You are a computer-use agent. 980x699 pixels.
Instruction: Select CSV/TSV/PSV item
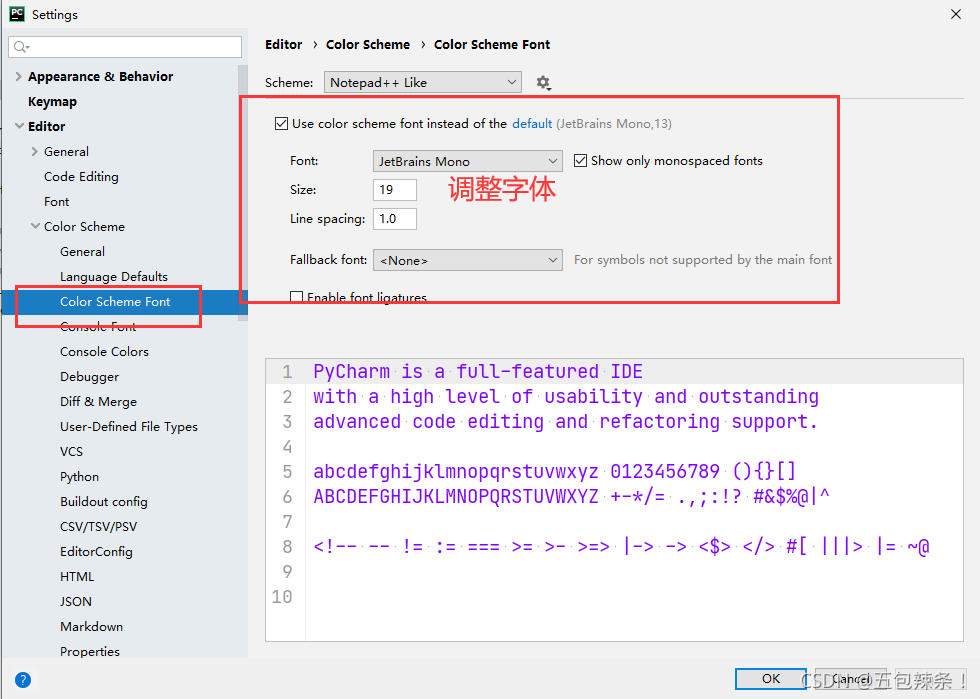[x=98, y=526]
